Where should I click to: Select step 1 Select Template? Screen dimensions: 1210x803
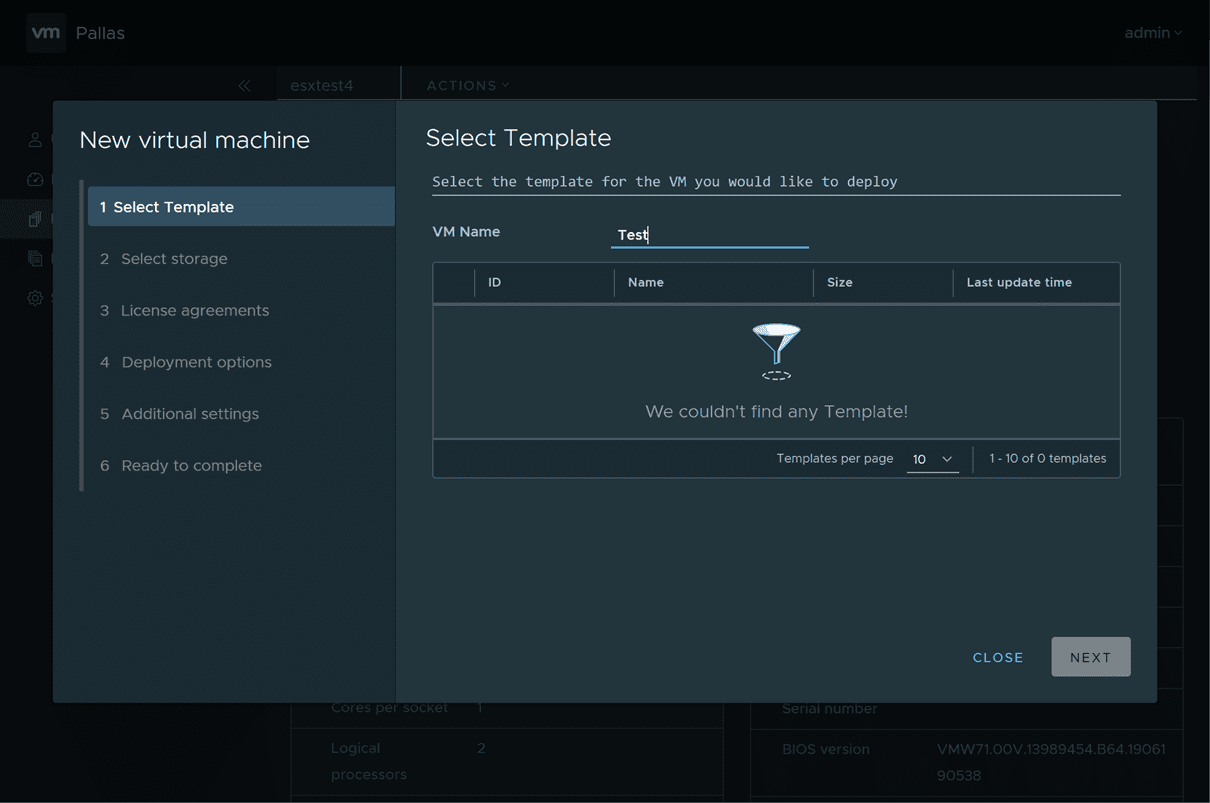(173, 207)
